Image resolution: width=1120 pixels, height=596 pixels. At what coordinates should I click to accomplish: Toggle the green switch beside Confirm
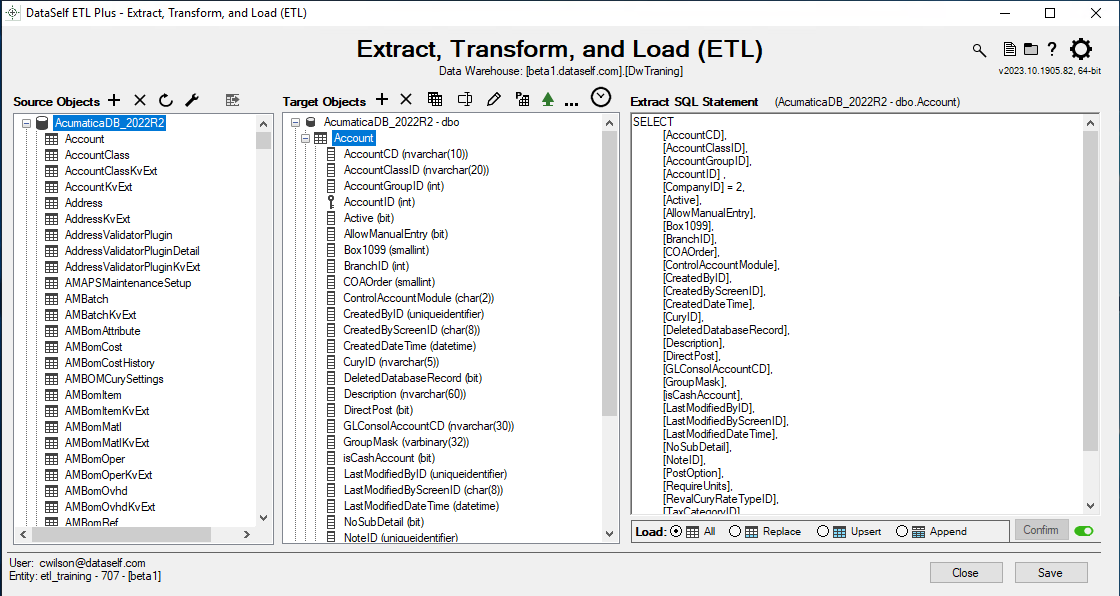coord(1083,531)
